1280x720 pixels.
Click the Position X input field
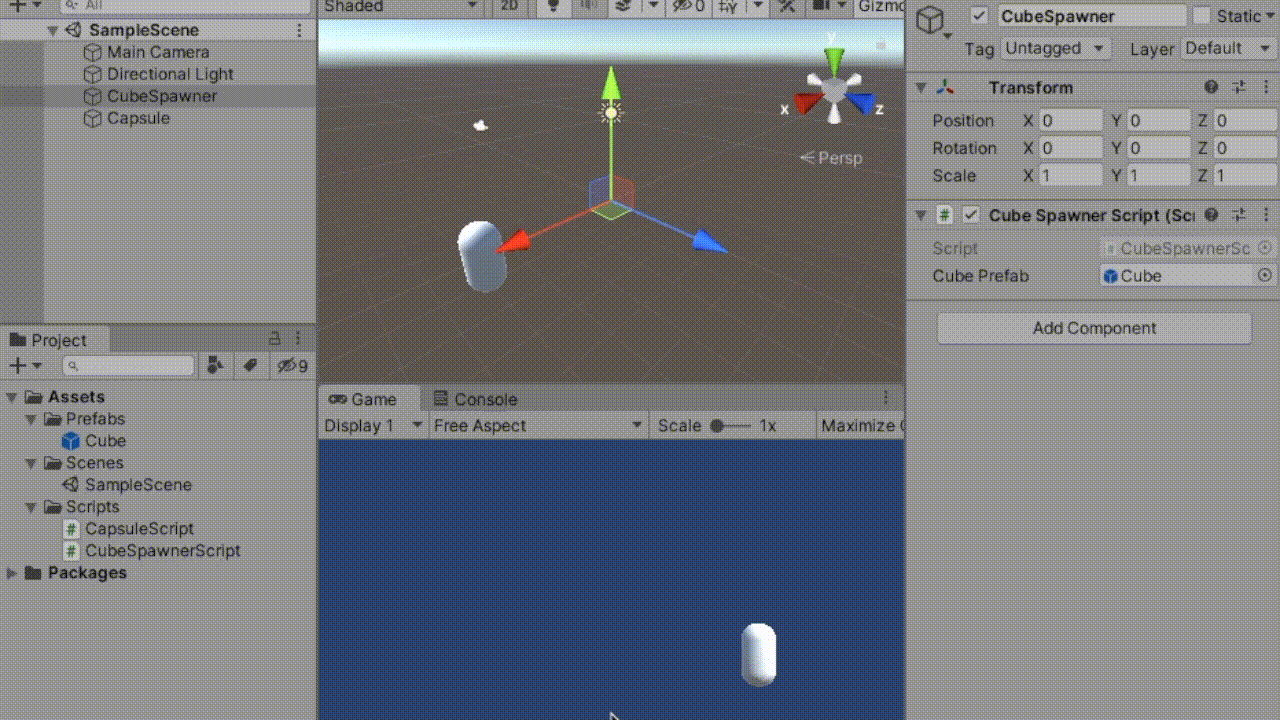point(1070,121)
